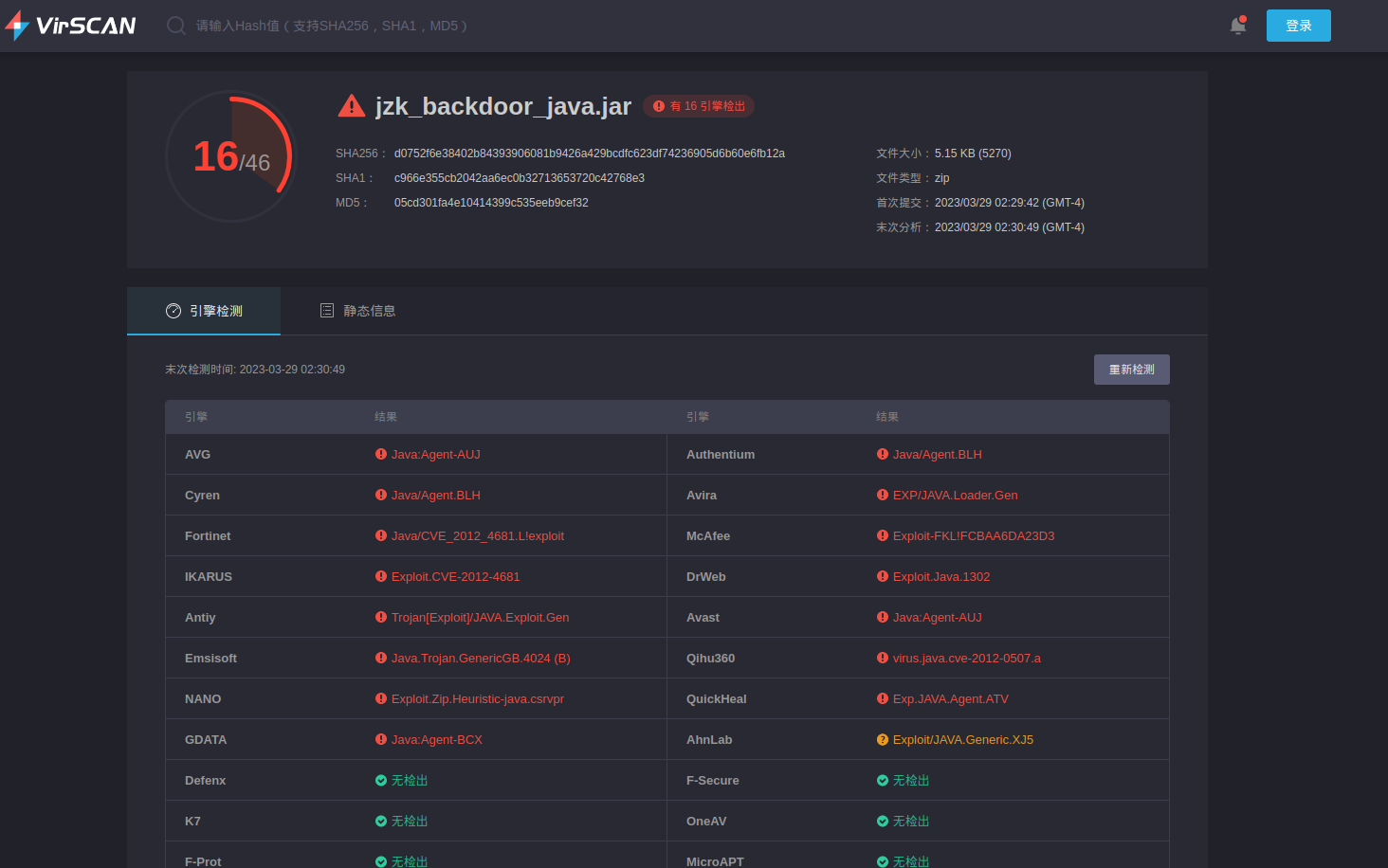Image resolution: width=1388 pixels, height=868 pixels.
Task: Click the alert icon in the Antiy result
Action: (381, 617)
